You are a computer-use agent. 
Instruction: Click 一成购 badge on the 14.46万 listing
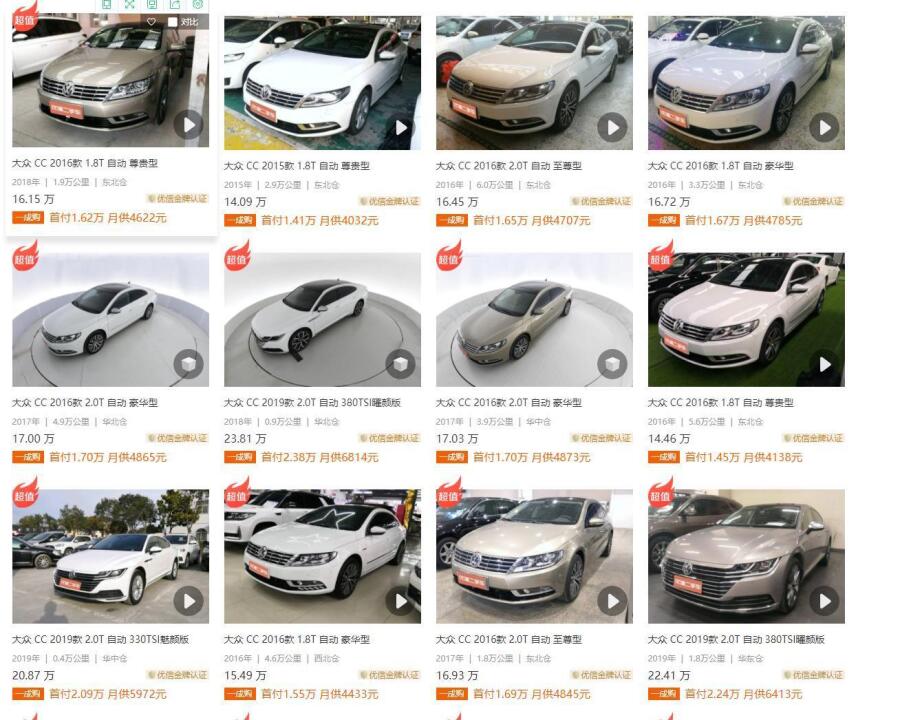(x=664, y=457)
